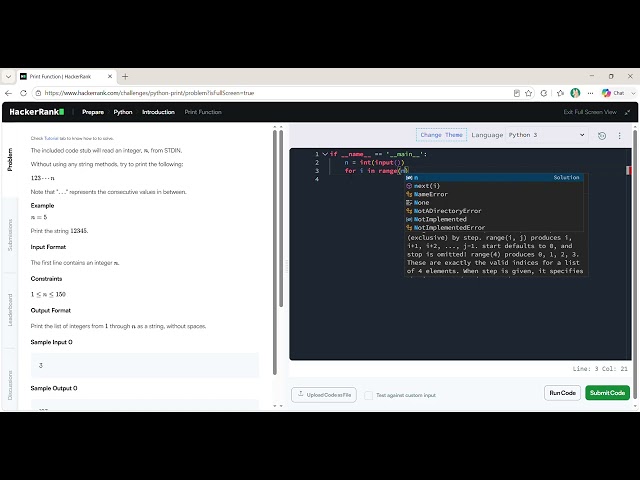This screenshot has width=640, height=480.
Task: Go to Prepare breadcrumb
Action: click(93, 112)
